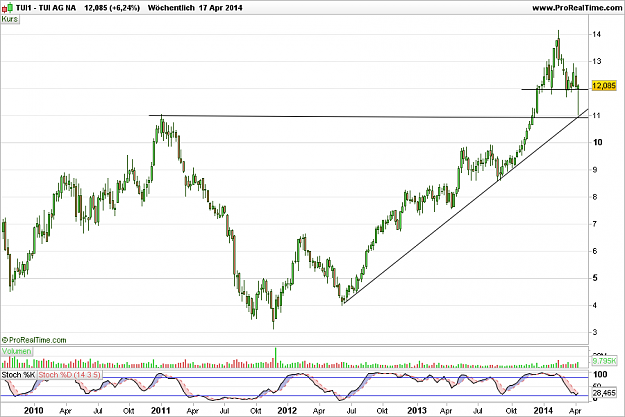Select the lower blue stochastic threshold line
This screenshot has height=417, width=625.
(294, 395)
